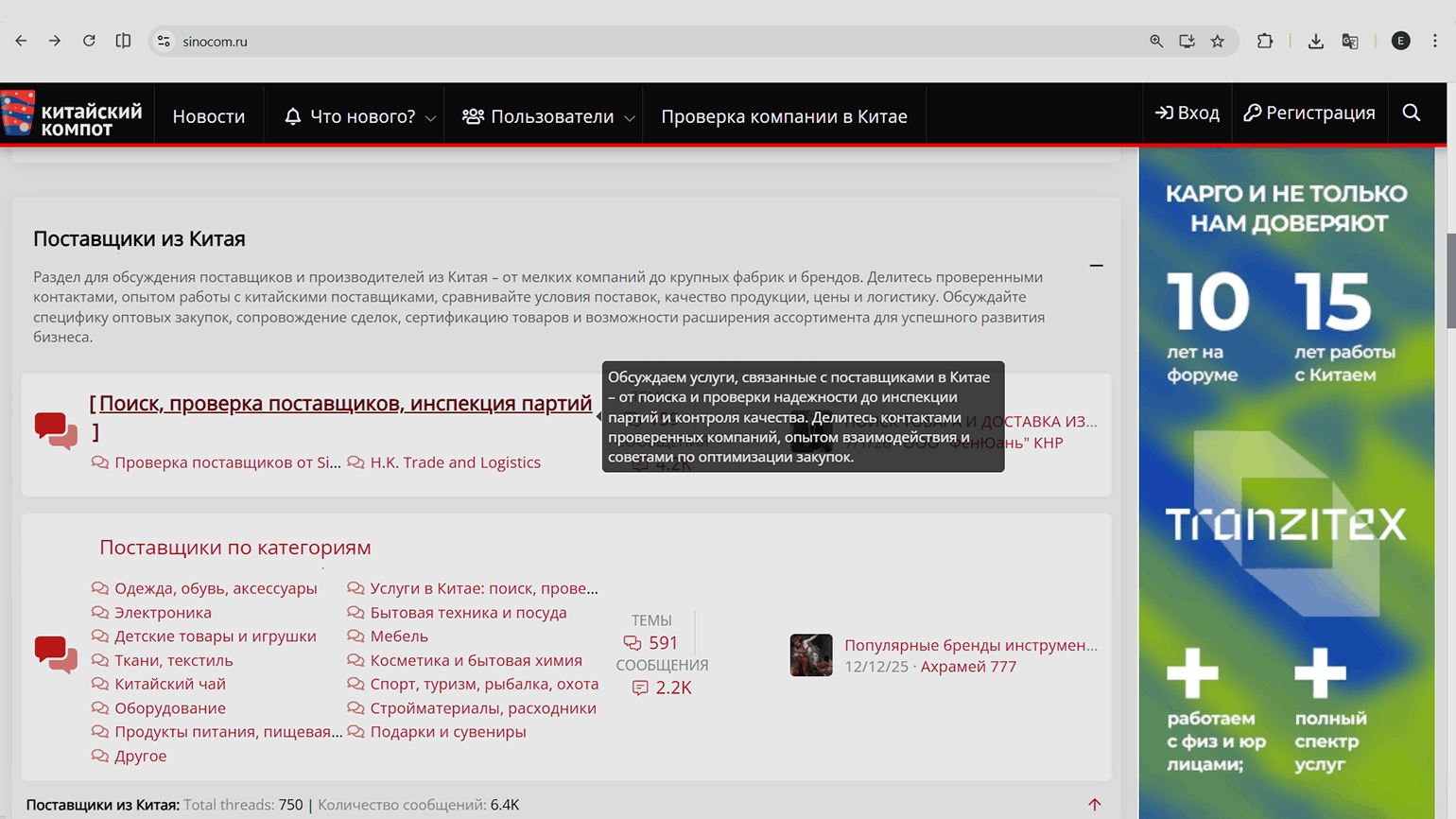Open the browser extensions puzzle icon

point(1264,42)
